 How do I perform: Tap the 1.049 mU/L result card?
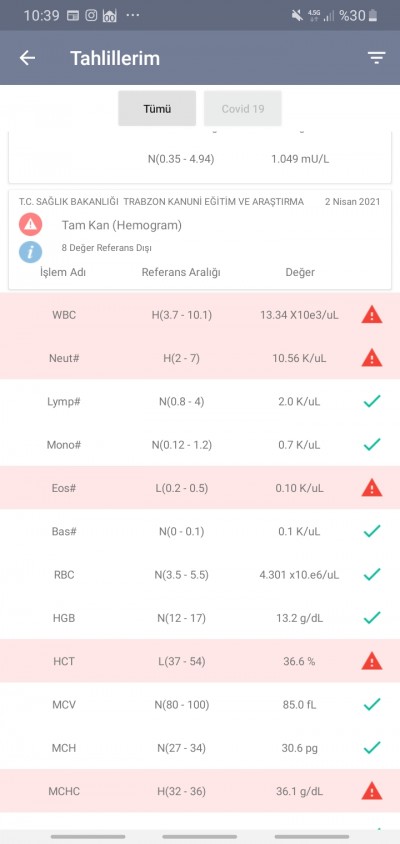point(200,156)
